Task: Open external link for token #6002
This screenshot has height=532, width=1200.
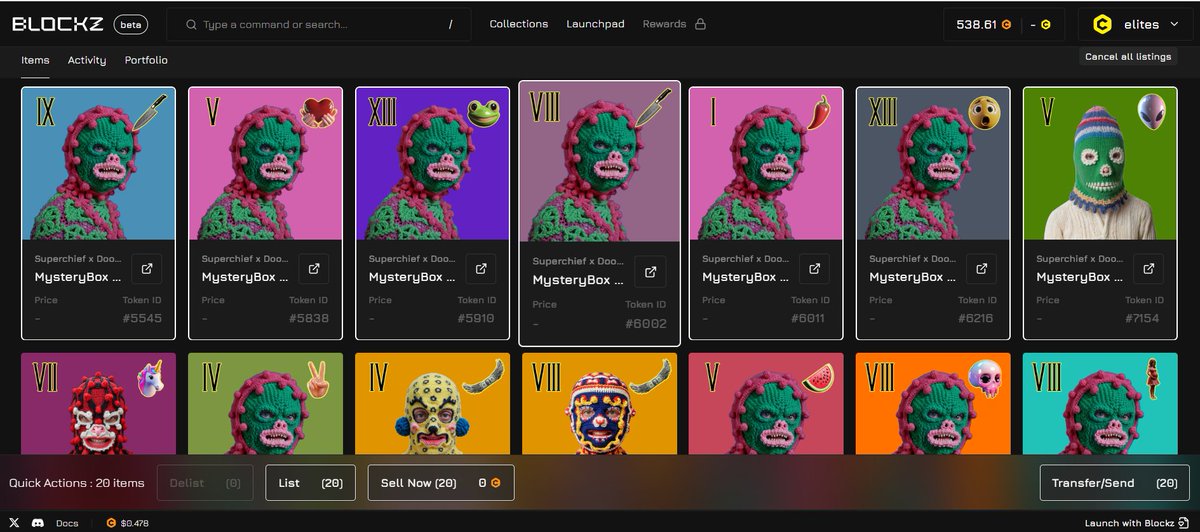Action: click(650, 272)
